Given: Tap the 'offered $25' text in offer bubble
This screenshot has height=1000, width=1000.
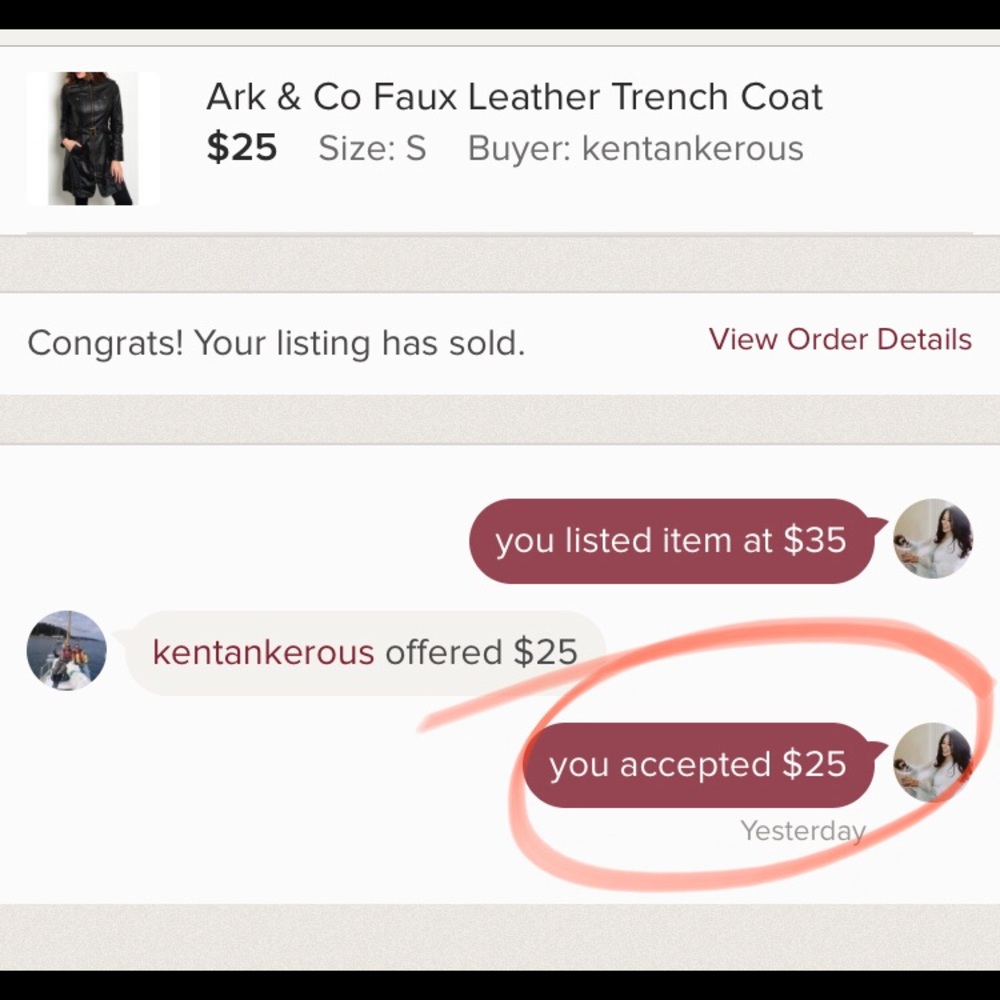Looking at the screenshot, I should tap(481, 653).
